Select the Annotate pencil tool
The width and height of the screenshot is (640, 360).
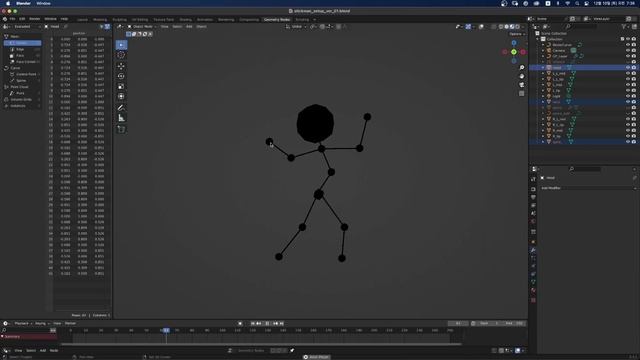pyautogui.click(x=121, y=108)
